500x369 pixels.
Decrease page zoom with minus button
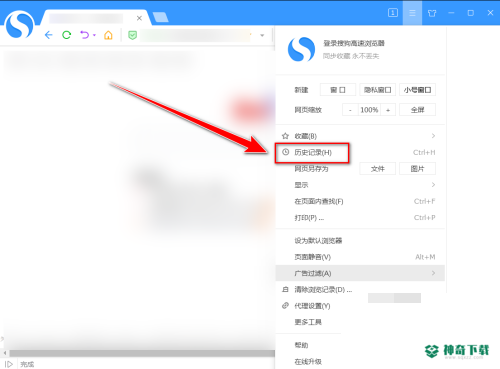(350, 110)
